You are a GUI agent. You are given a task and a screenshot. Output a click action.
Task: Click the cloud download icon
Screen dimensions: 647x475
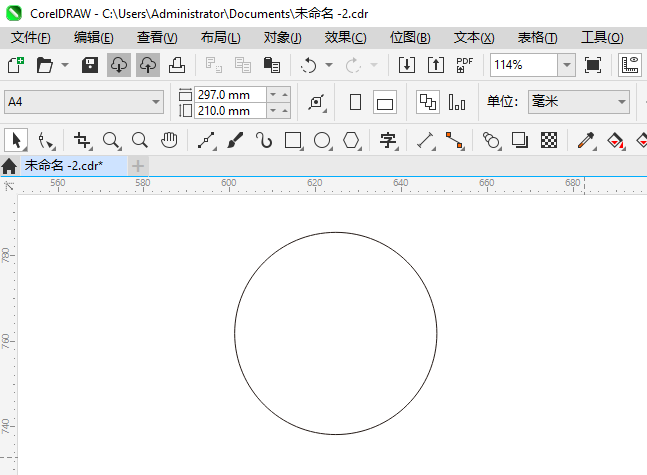(x=119, y=65)
